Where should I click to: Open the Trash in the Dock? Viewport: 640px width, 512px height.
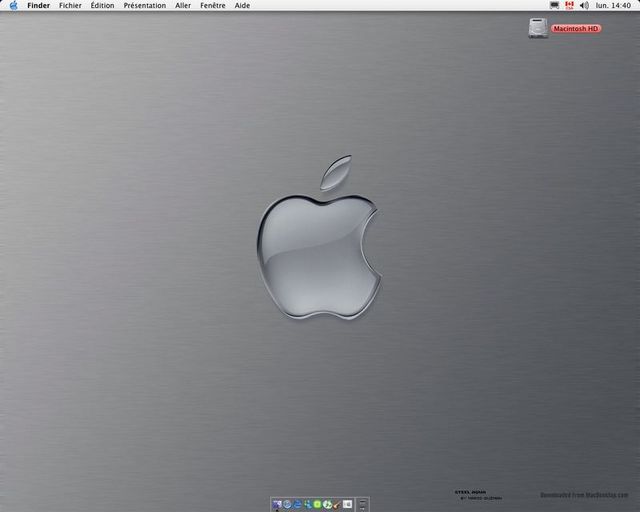[x=362, y=504]
